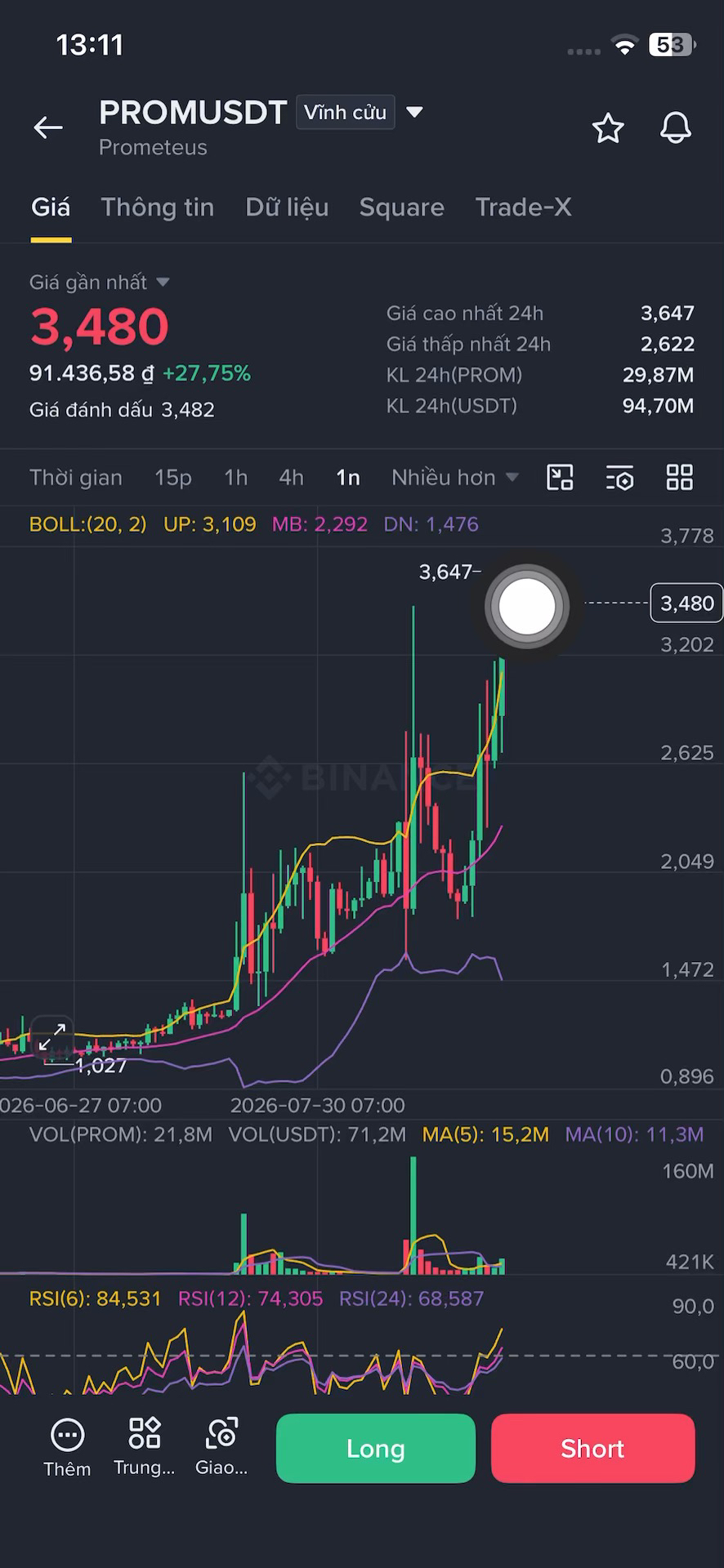Open the Thêm more options icon
Viewport: 724px width, 1568px height.
click(67, 1448)
